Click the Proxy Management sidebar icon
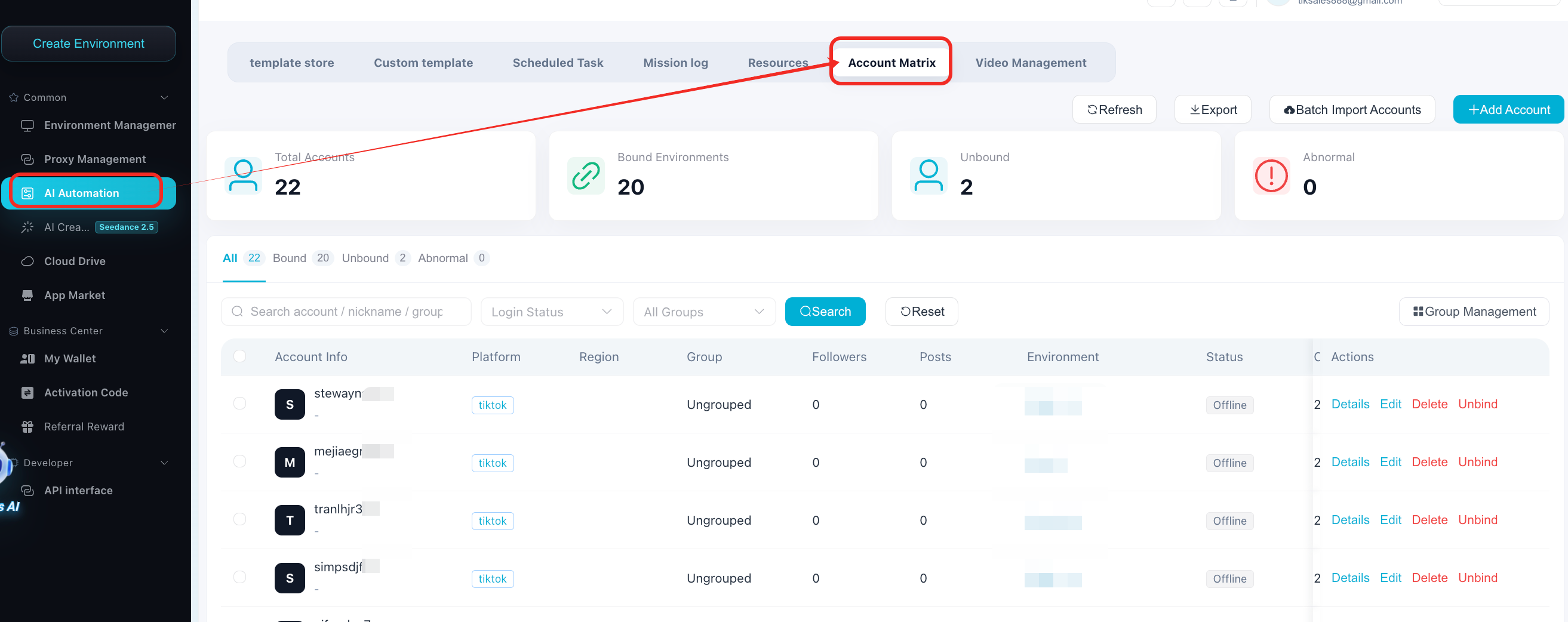 (27, 159)
